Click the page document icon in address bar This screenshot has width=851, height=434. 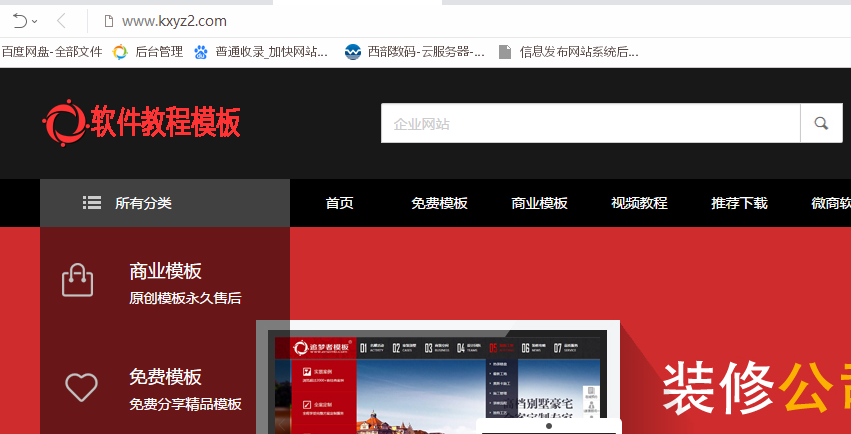pyautogui.click(x=109, y=21)
